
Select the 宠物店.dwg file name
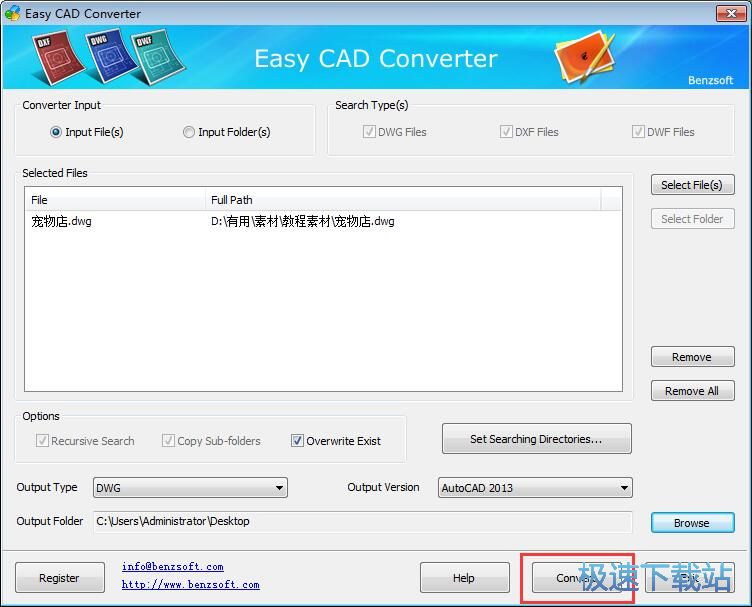61,221
